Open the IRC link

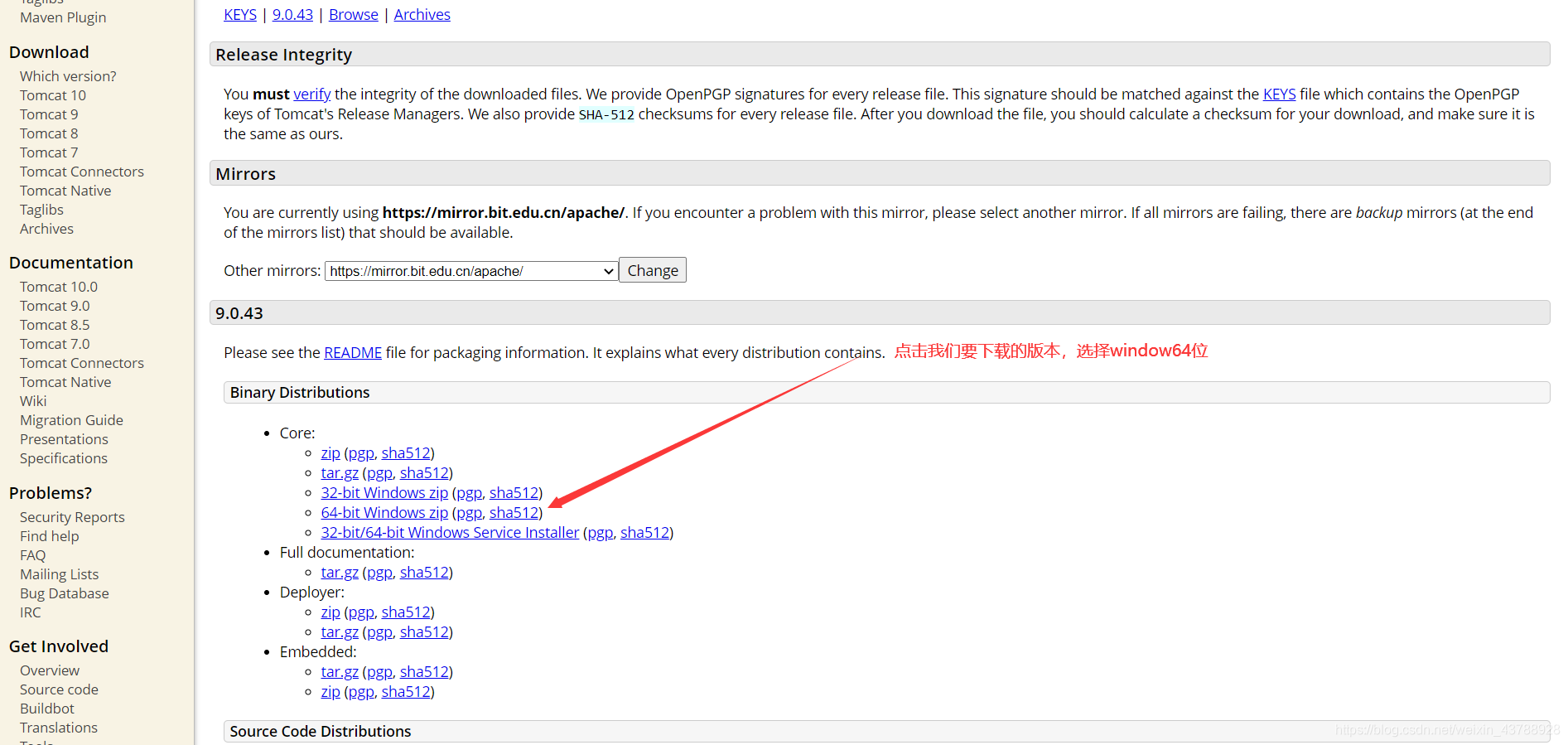(31, 612)
